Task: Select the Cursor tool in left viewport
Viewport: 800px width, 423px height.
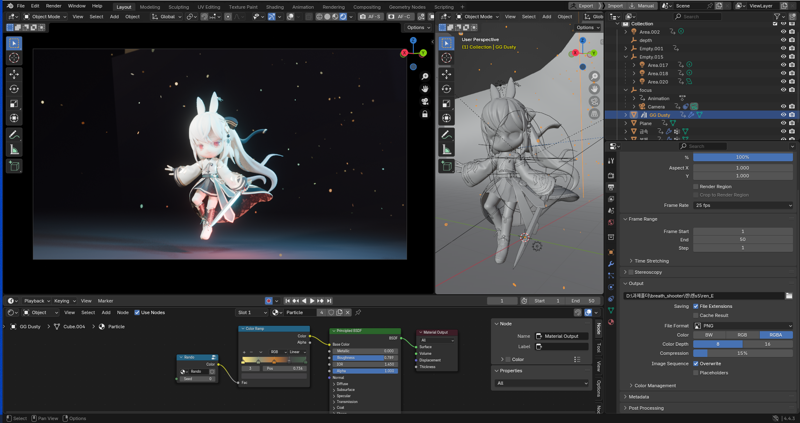Action: pyautogui.click(x=14, y=58)
